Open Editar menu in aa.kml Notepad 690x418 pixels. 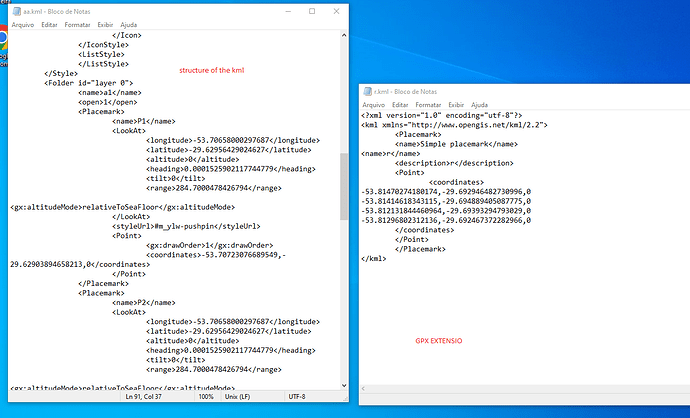tap(49, 25)
